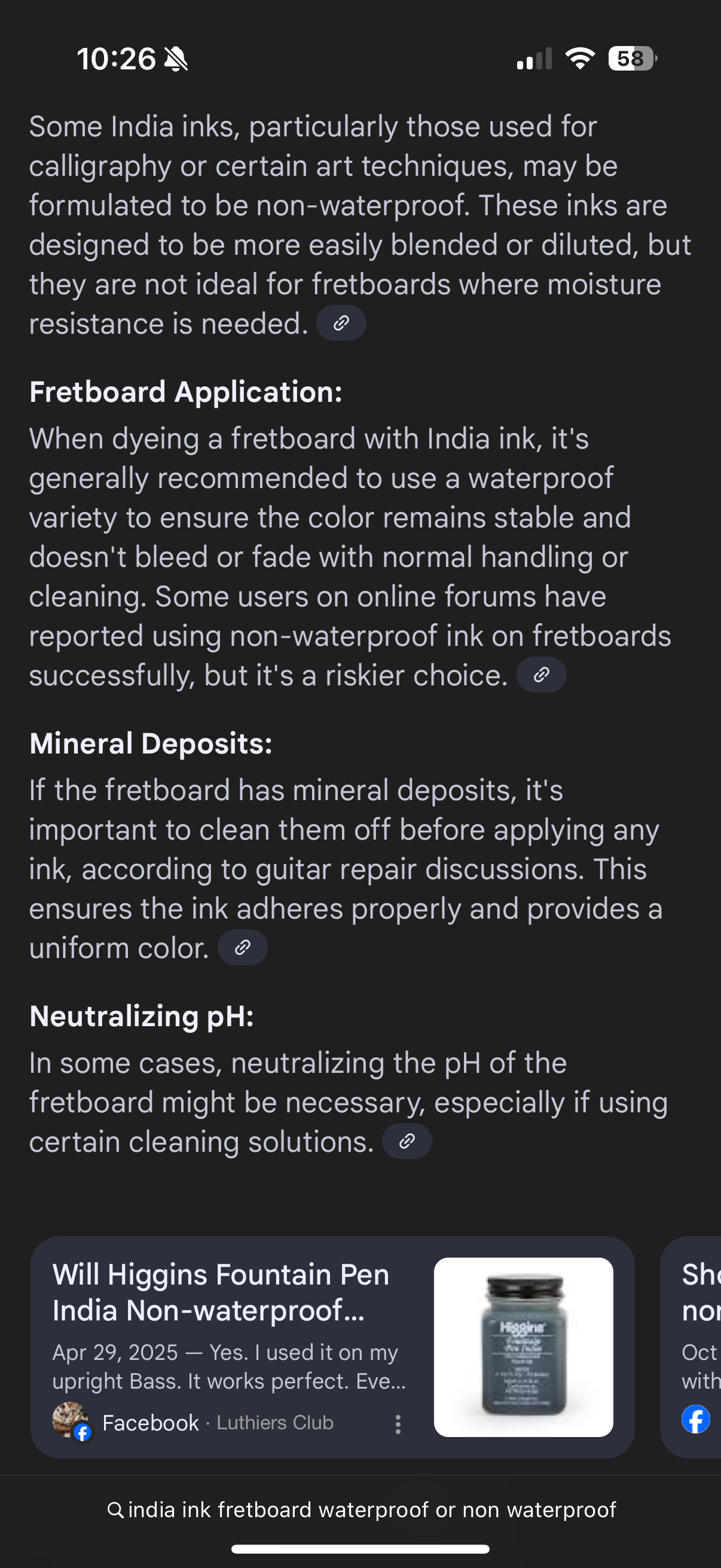The image size is (721, 1568).
Task: Tap link icon after "riskier choice"
Action: click(541, 675)
